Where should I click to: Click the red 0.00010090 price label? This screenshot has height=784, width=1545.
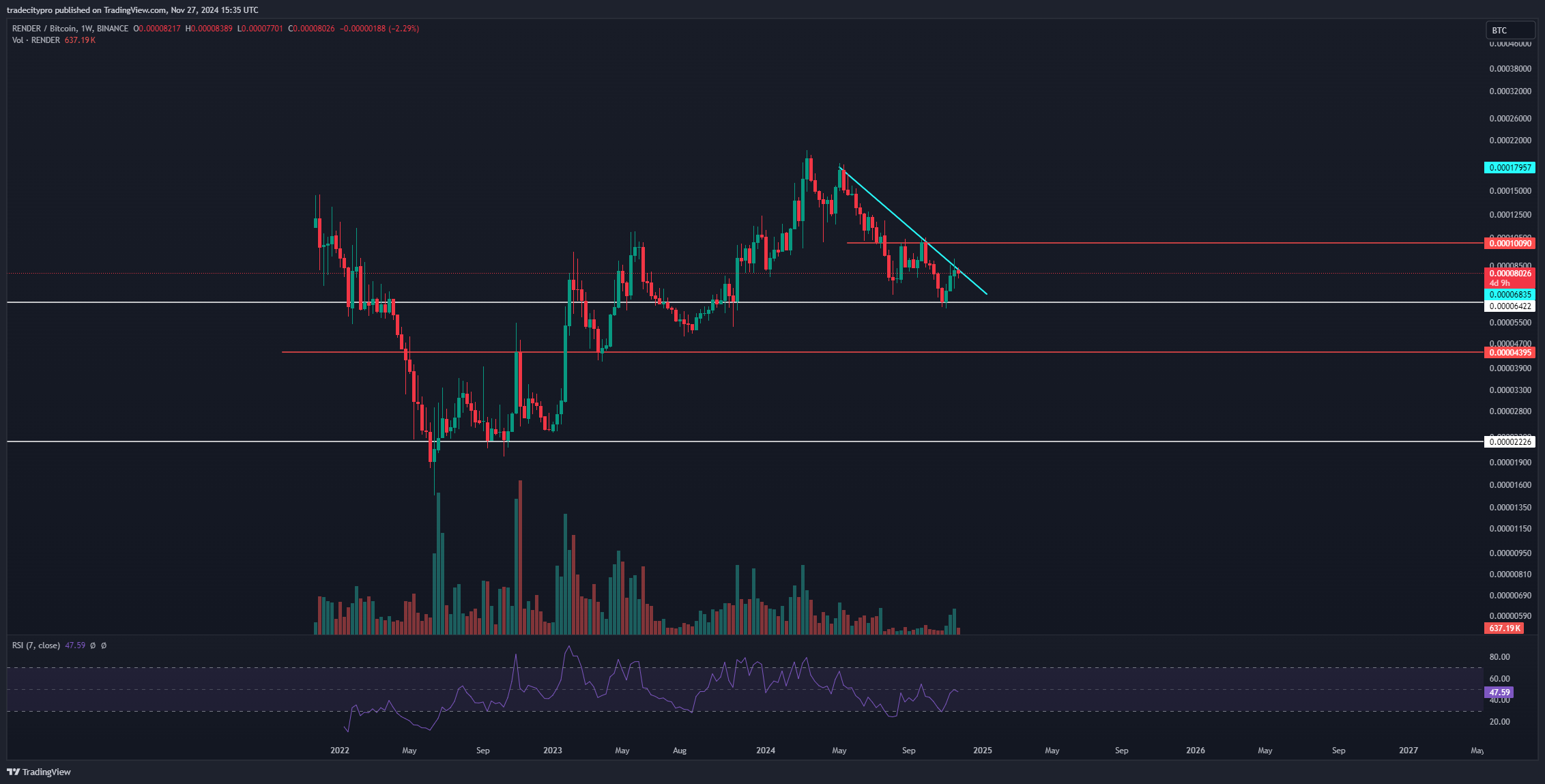tap(1510, 244)
